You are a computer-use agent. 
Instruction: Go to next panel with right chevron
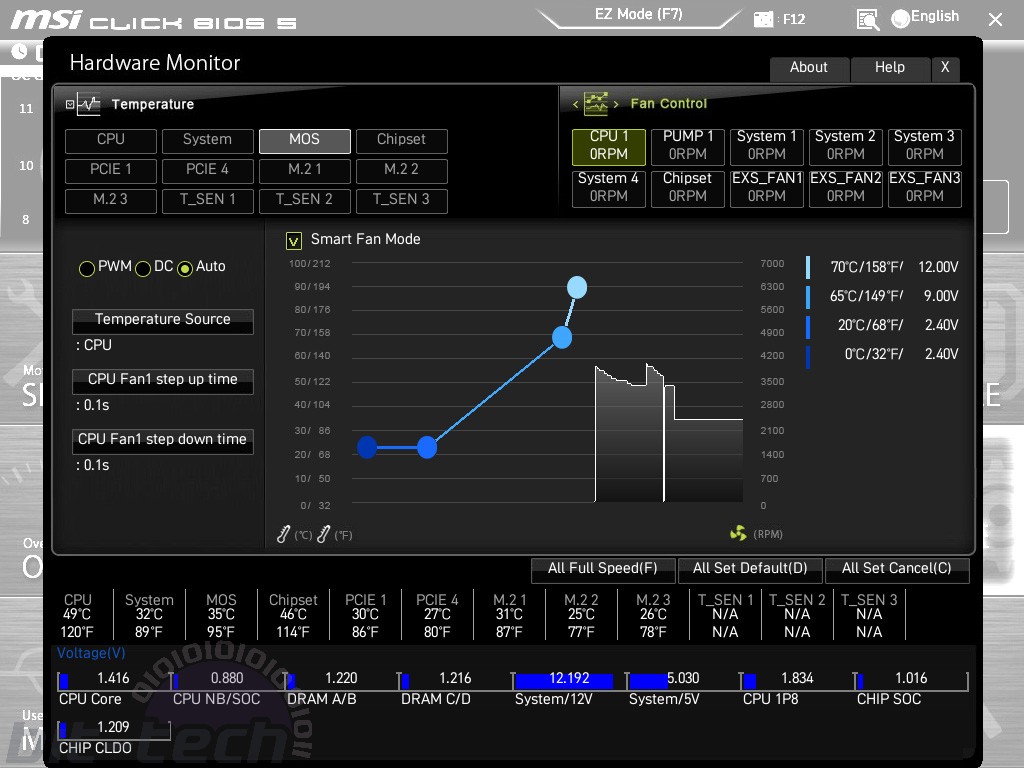coord(616,104)
